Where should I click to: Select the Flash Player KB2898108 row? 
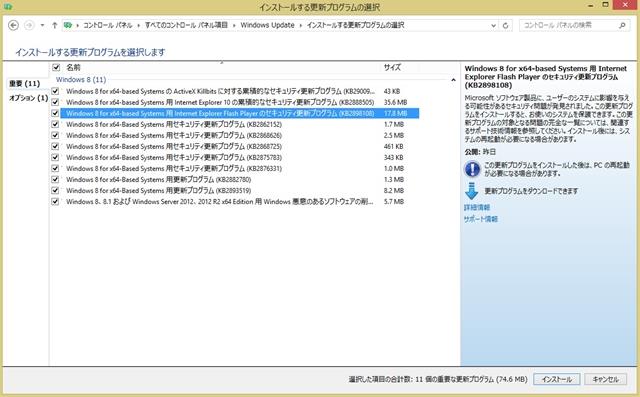click(240, 113)
